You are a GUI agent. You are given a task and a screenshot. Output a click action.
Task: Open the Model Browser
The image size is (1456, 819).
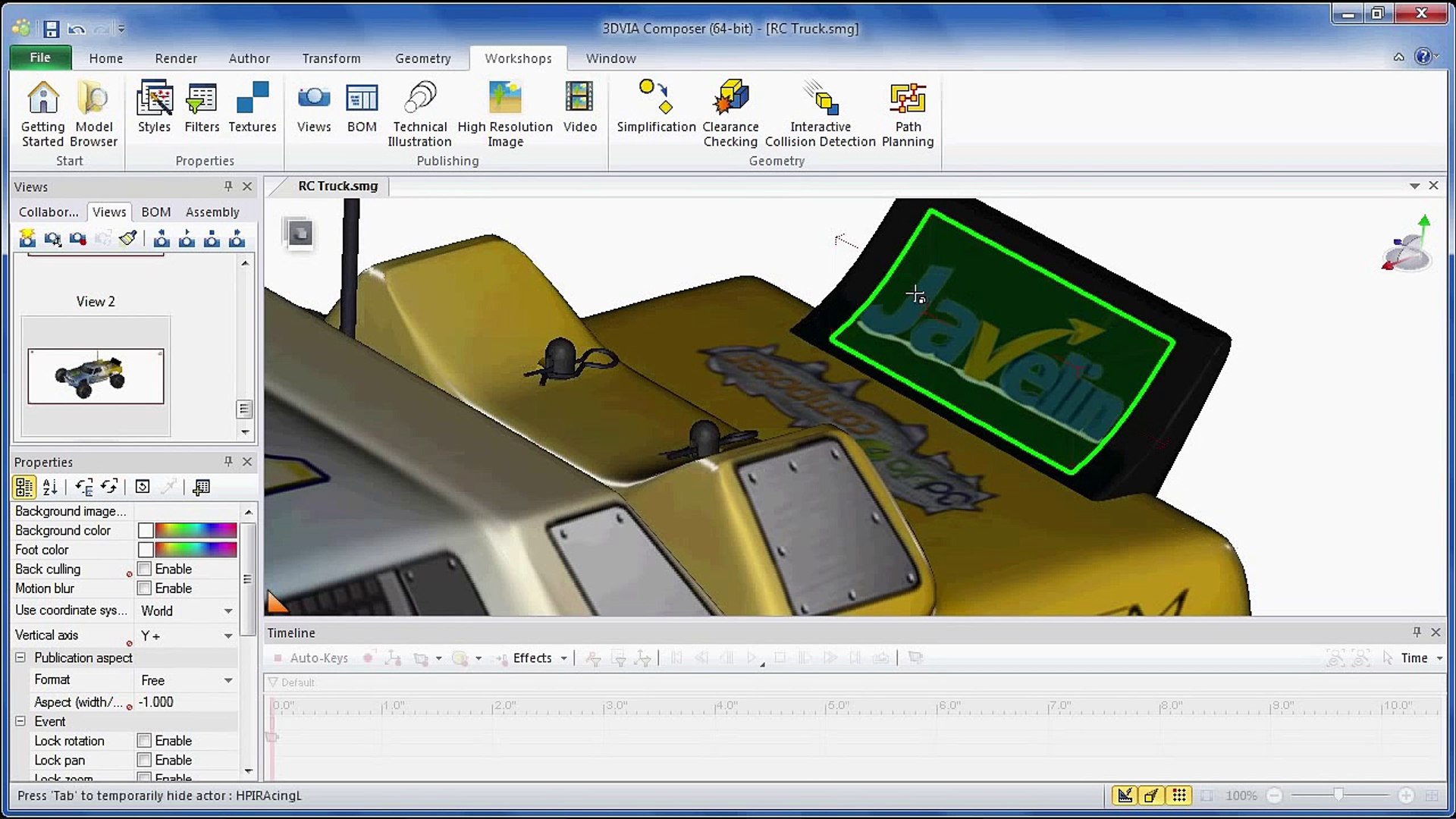point(94,114)
